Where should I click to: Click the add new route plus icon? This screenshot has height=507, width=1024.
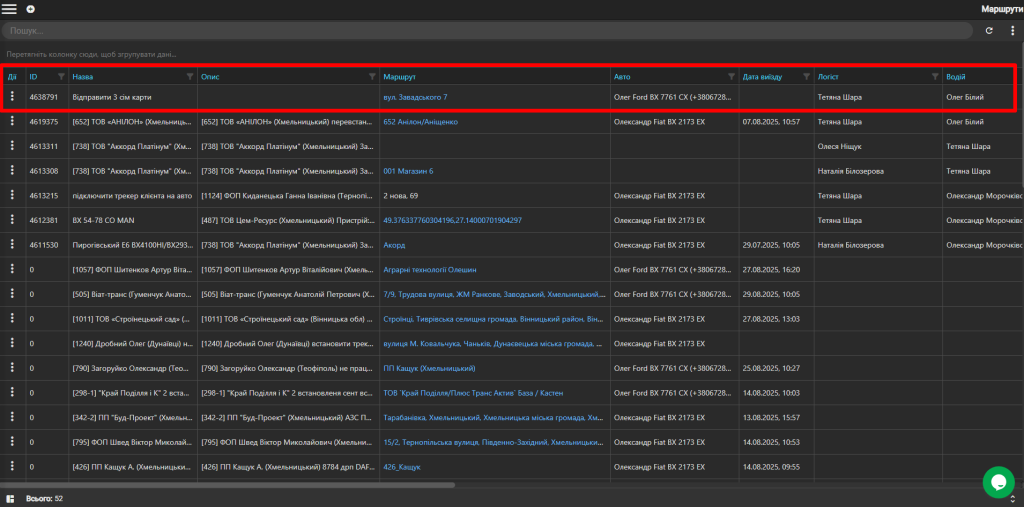point(31,9)
